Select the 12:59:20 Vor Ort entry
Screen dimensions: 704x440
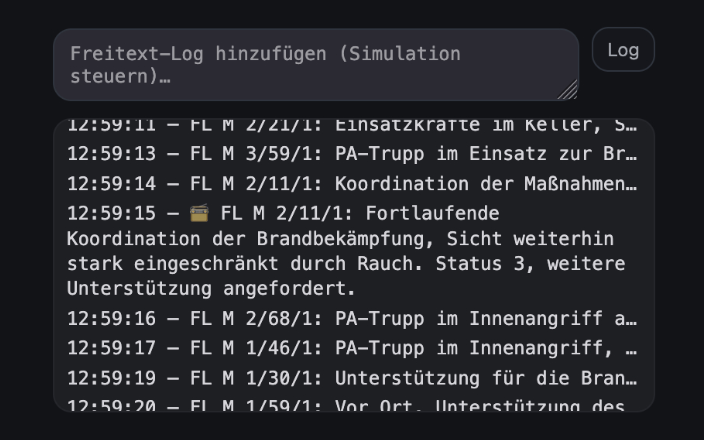[352, 405]
